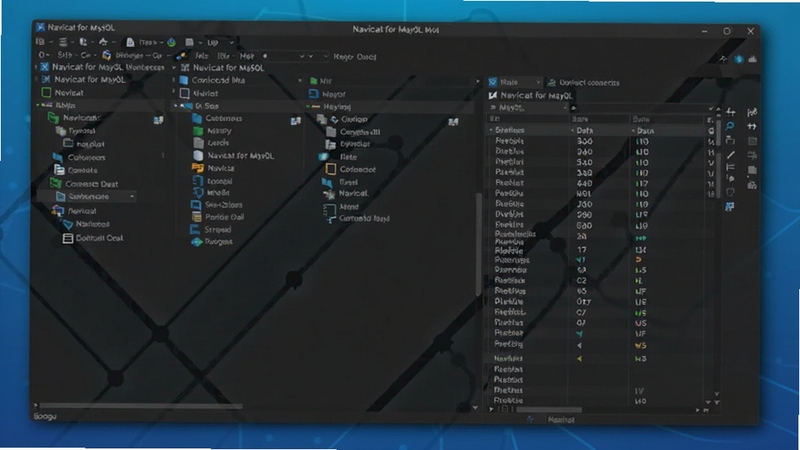Click the blue funnel icon in left tree
The width and height of the screenshot is (800, 450).
tap(68, 224)
